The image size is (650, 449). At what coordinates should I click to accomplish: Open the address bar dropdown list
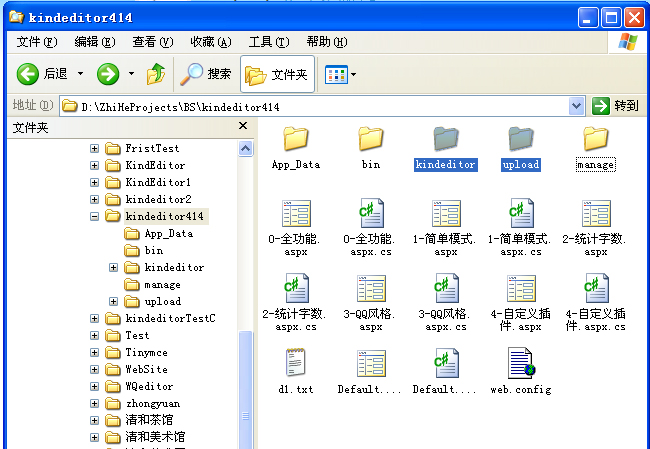(x=576, y=106)
